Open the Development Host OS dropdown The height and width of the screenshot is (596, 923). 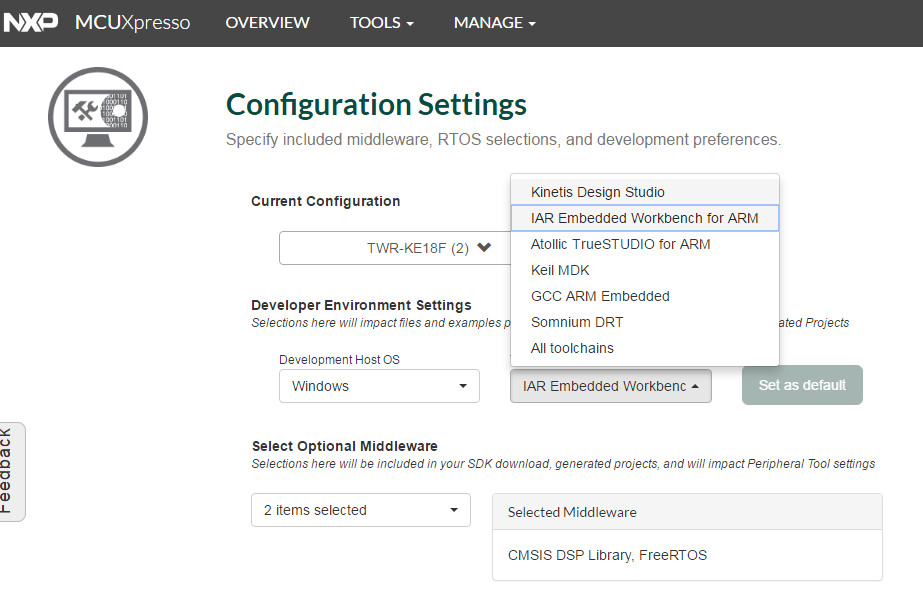[379, 386]
